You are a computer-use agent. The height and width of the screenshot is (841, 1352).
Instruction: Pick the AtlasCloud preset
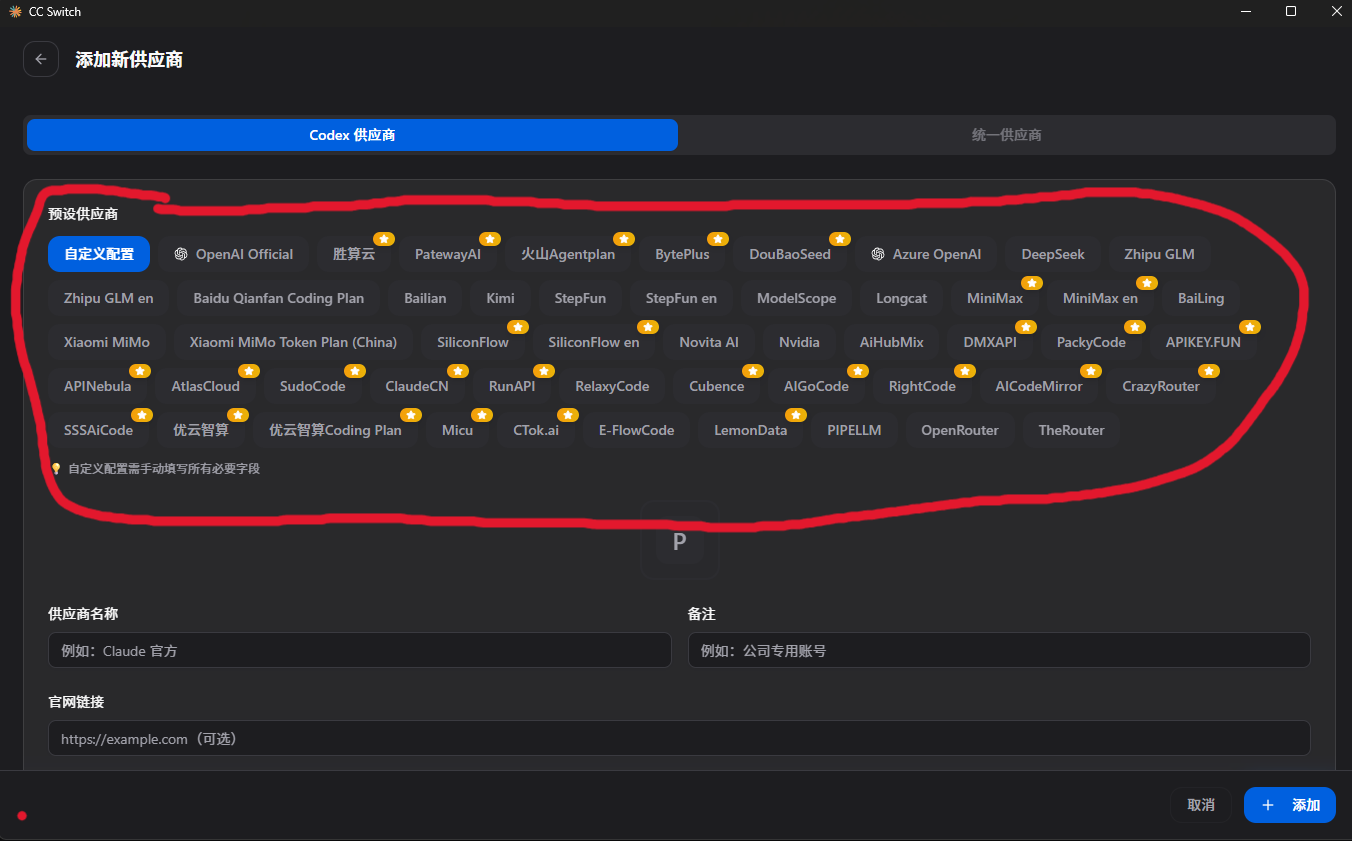(x=205, y=386)
